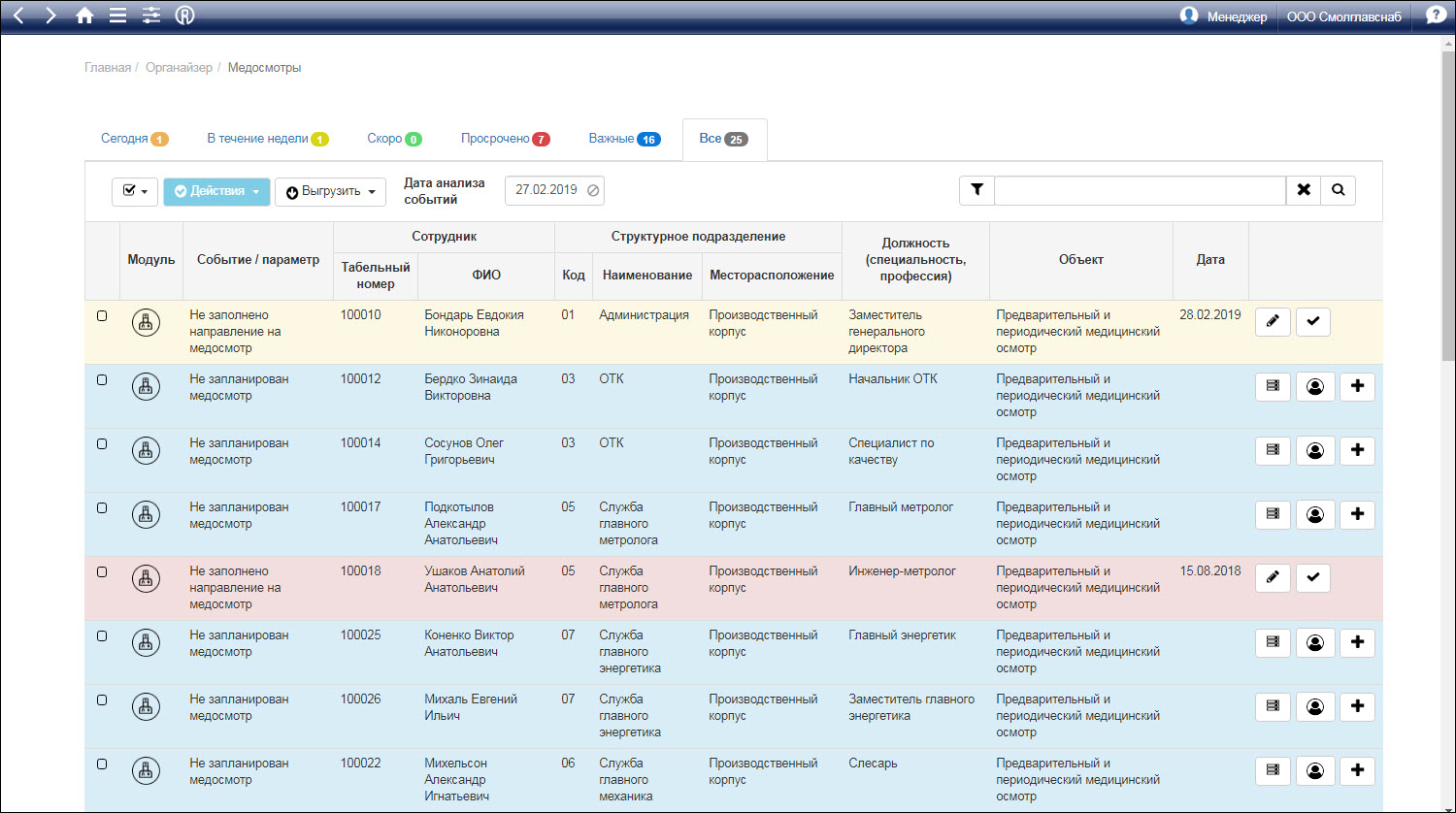The height and width of the screenshot is (813, 1456).
Task: Open person icon in Бердко Зинаида row
Action: coord(1315,386)
